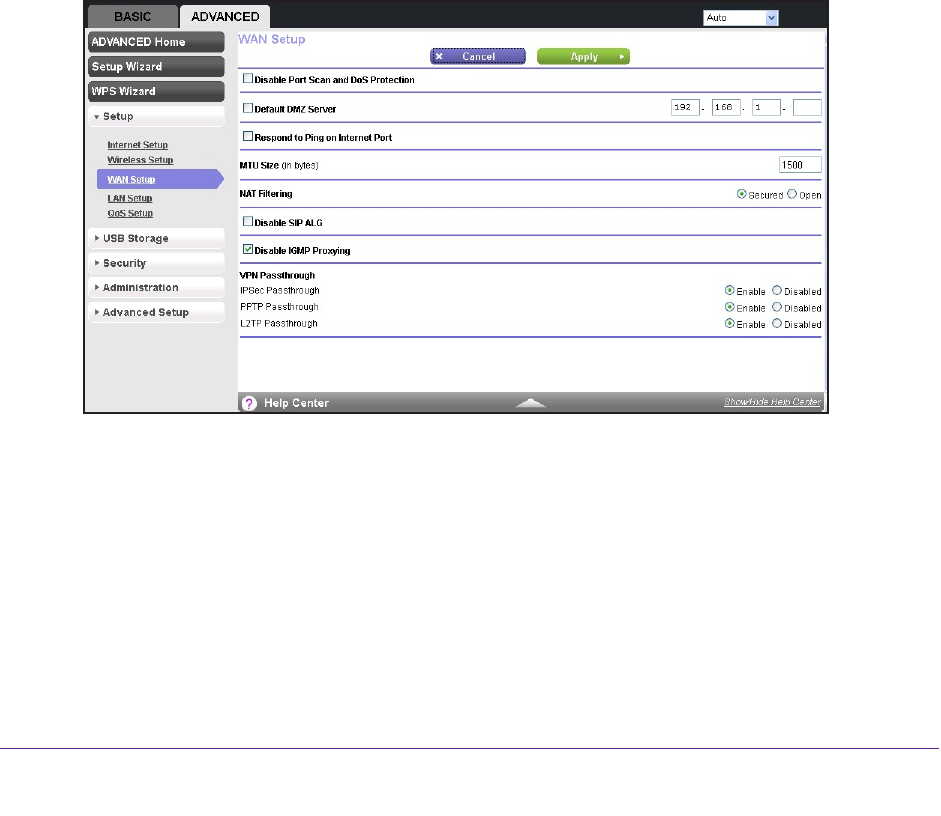Screen dimensions: 941x816
Task: Click the WAN Setup page heading
Action: 272,39
